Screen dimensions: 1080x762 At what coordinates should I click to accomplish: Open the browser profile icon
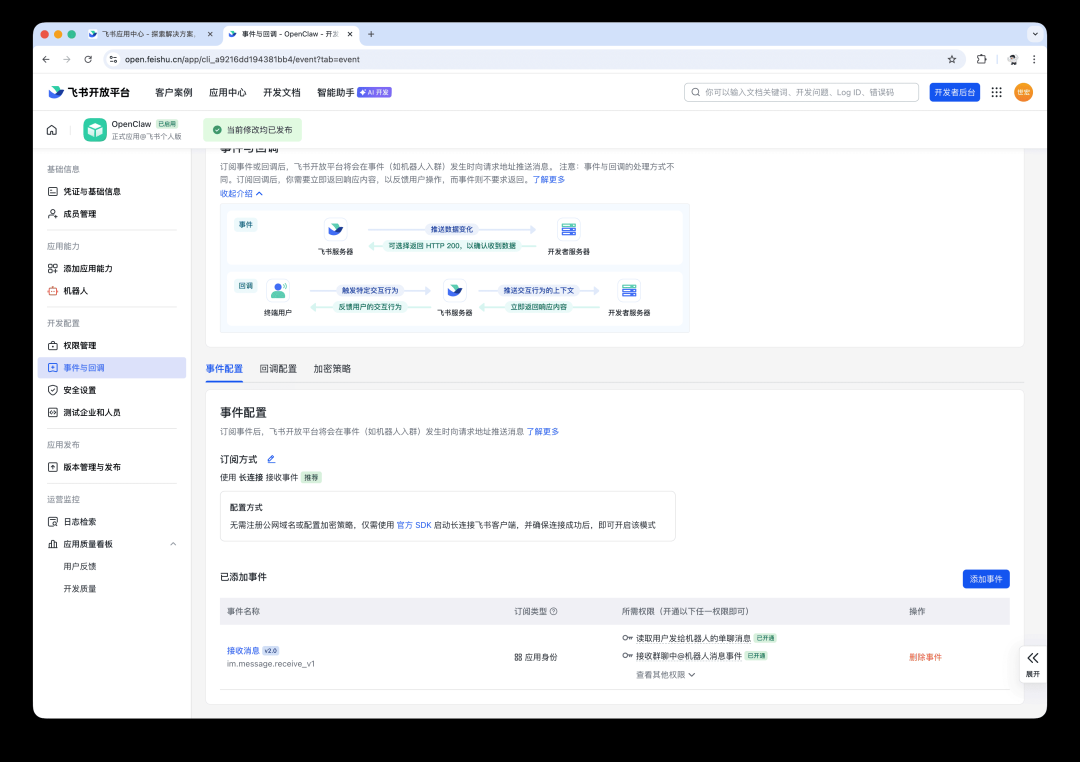(1012, 59)
